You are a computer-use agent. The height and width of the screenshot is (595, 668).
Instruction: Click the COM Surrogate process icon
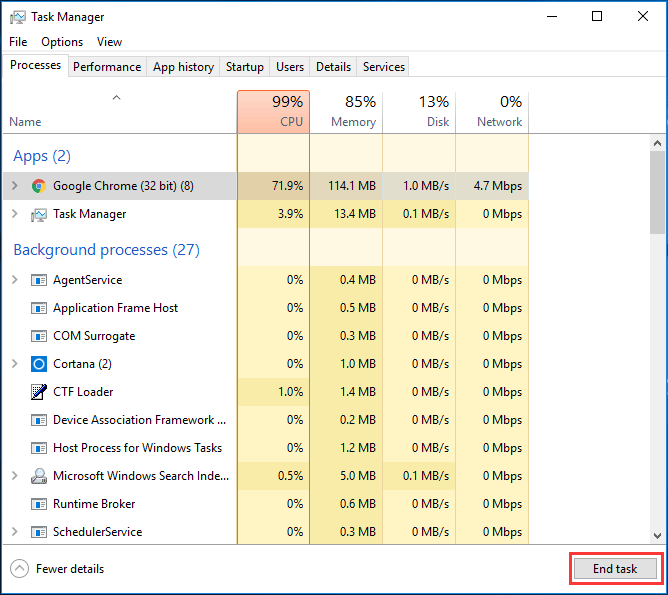click(x=39, y=336)
